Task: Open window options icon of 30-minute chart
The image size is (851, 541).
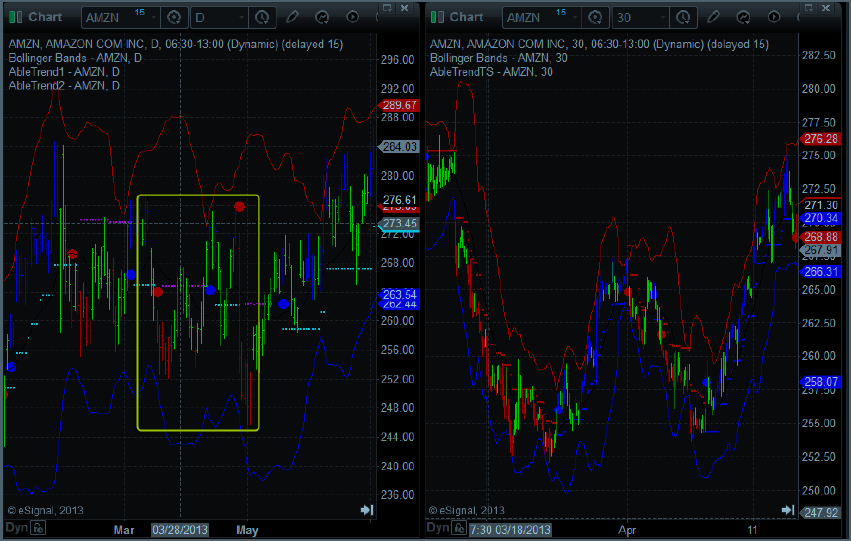Action: coord(809,8)
